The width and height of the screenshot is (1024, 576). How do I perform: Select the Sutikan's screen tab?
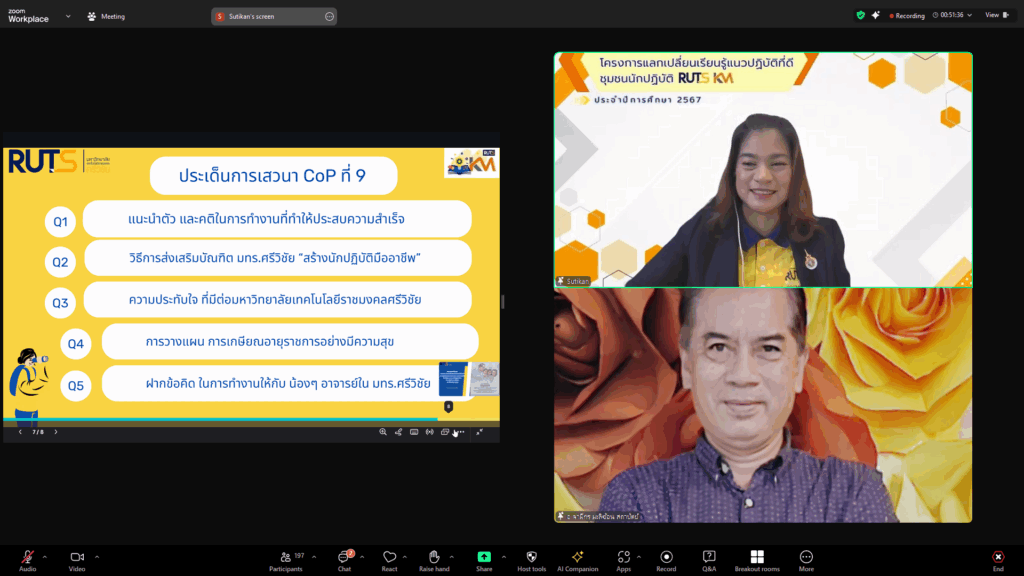pos(274,16)
